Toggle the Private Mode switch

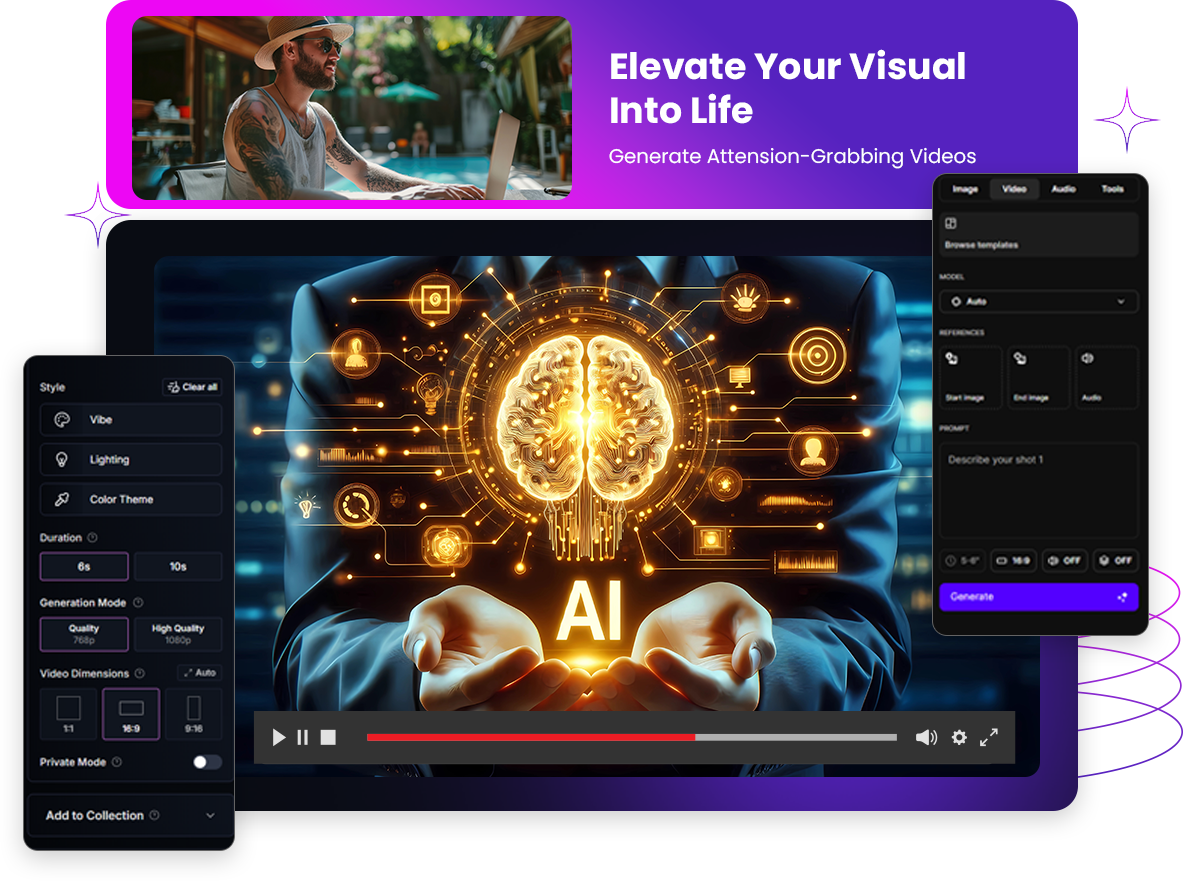coord(207,762)
